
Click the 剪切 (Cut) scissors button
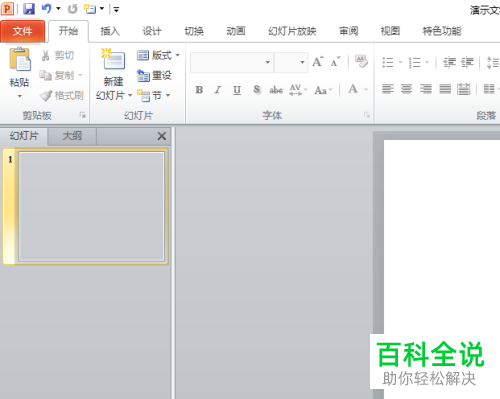(57, 55)
